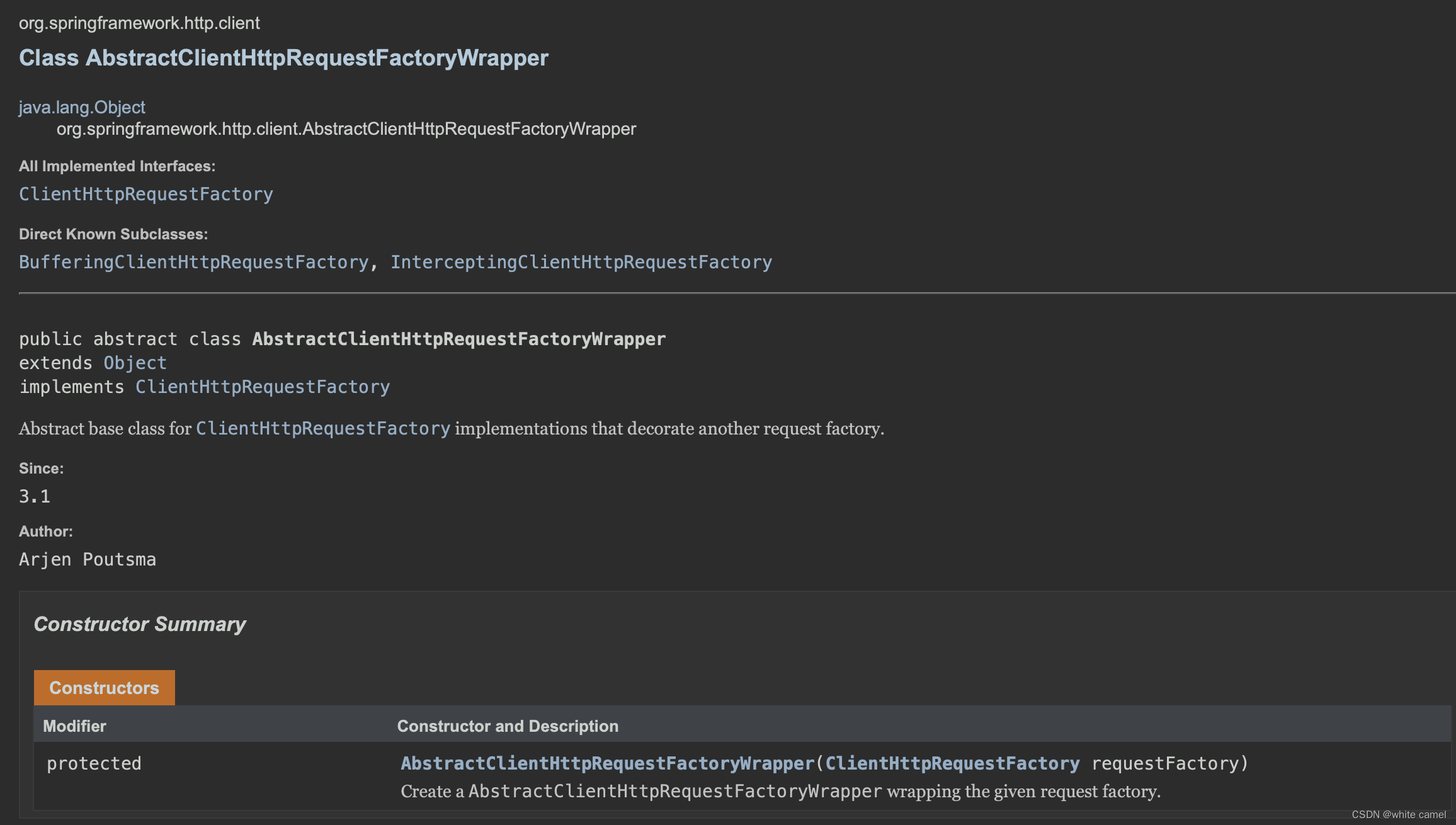Select the orange Constructors tab
The width and height of the screenshot is (1456, 825).
(105, 688)
